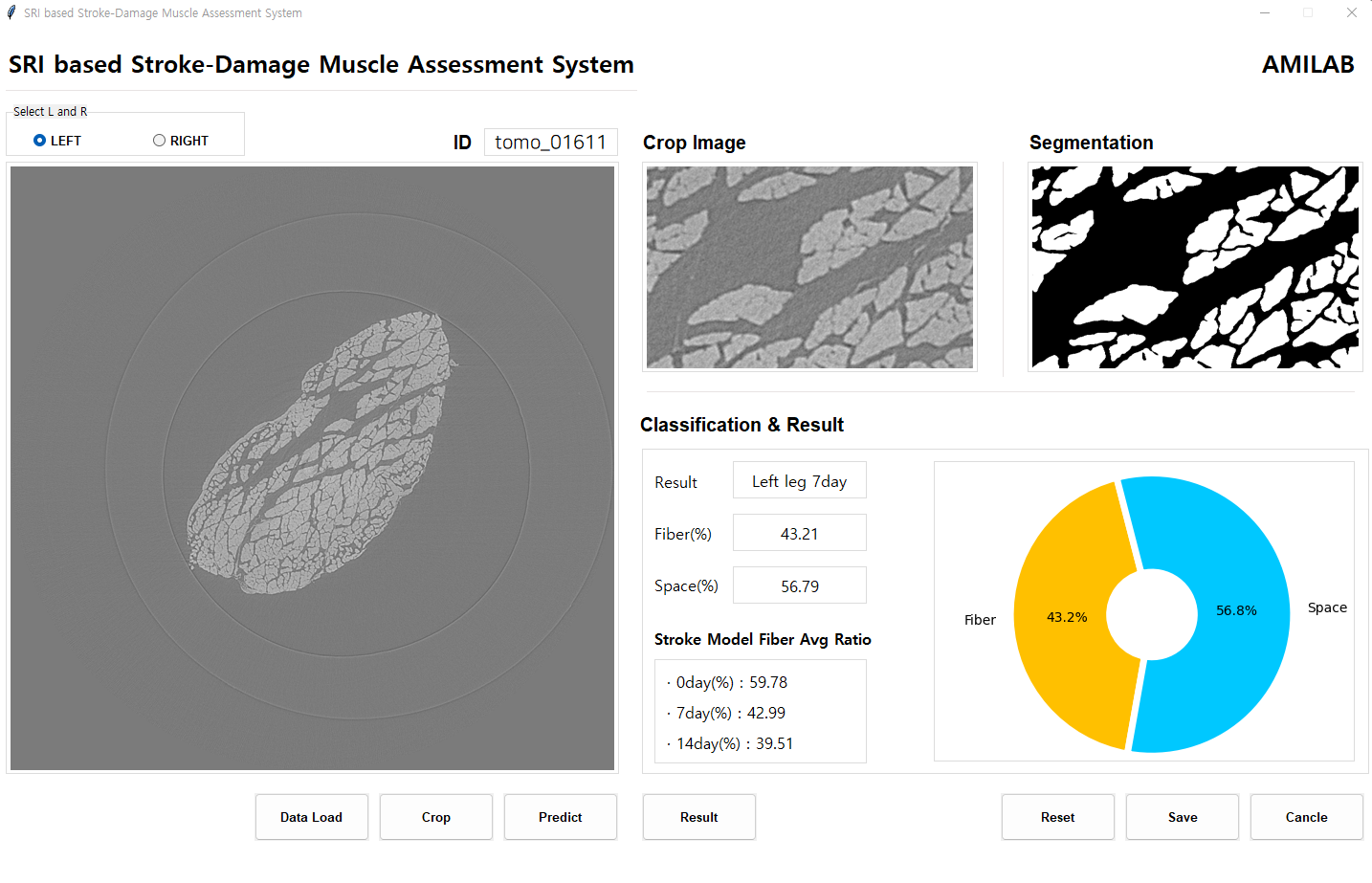Viewport: 1372px width, 883px height.
Task: Click the 7day(%) : 42.99 line
Action: click(726, 713)
